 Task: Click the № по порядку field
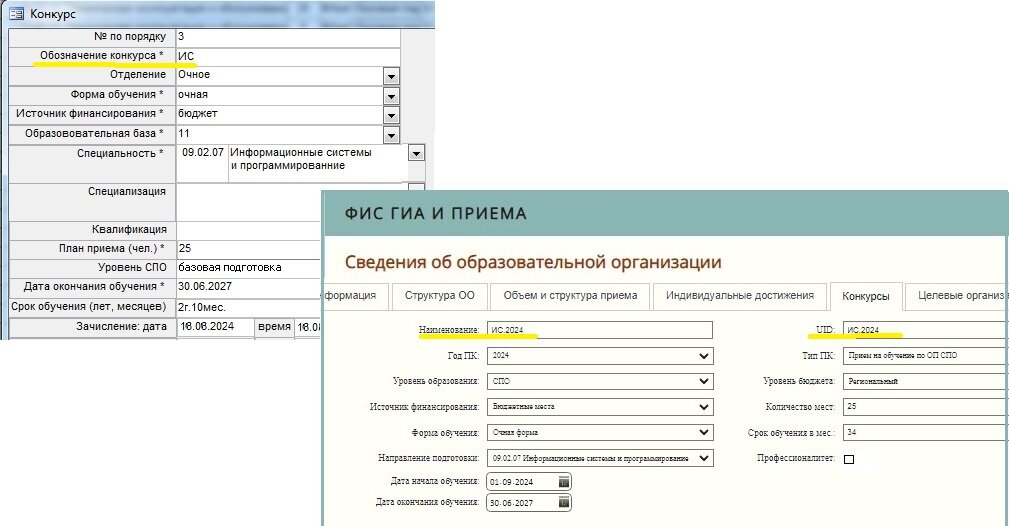coord(288,37)
